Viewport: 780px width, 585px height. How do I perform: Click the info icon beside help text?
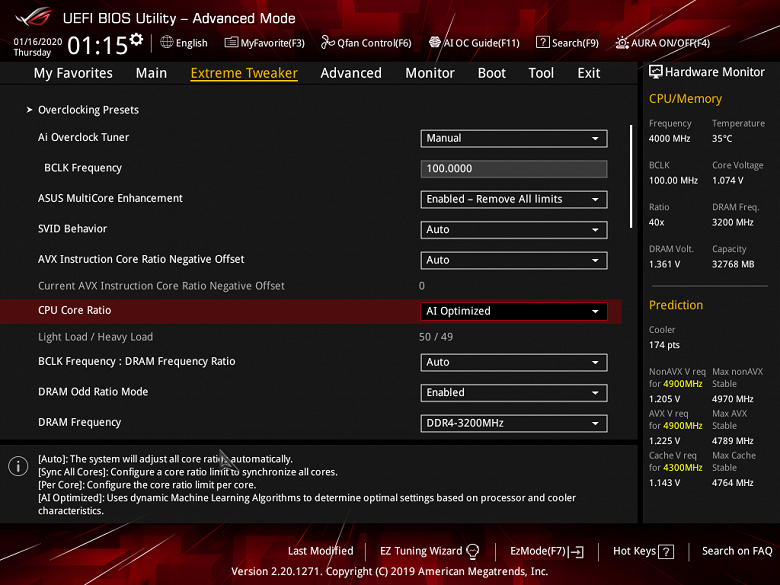tap(18, 466)
